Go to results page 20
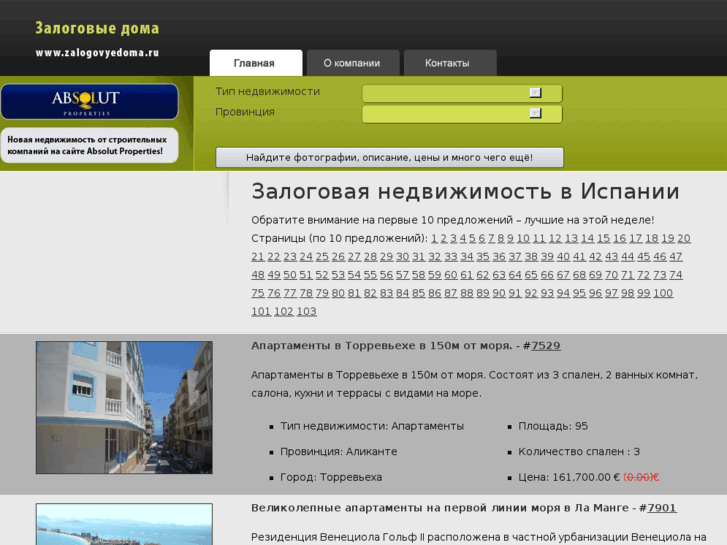 click(x=684, y=238)
